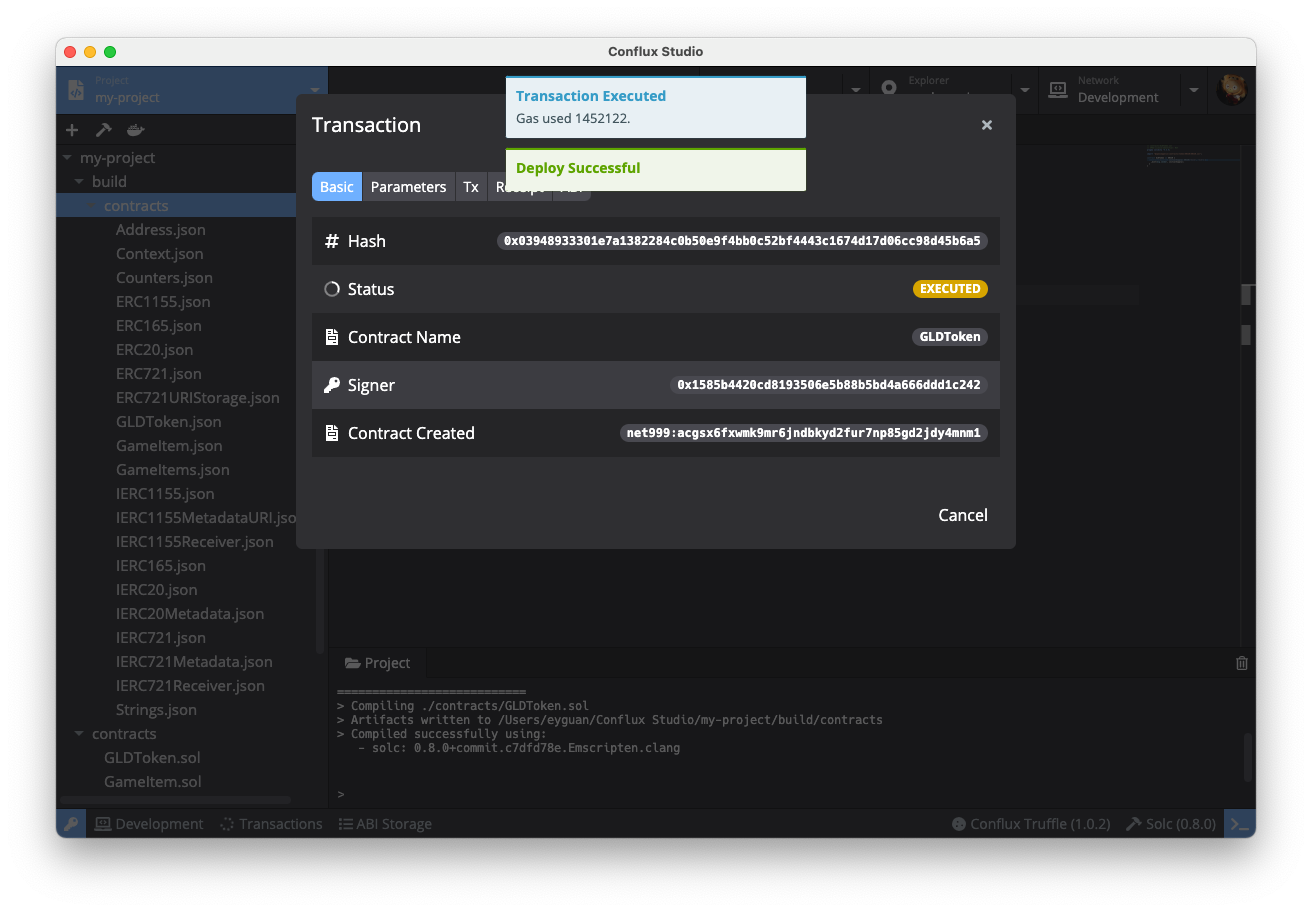Click the document icon beside Contract Name
1312x912 pixels.
pyautogui.click(x=332, y=337)
